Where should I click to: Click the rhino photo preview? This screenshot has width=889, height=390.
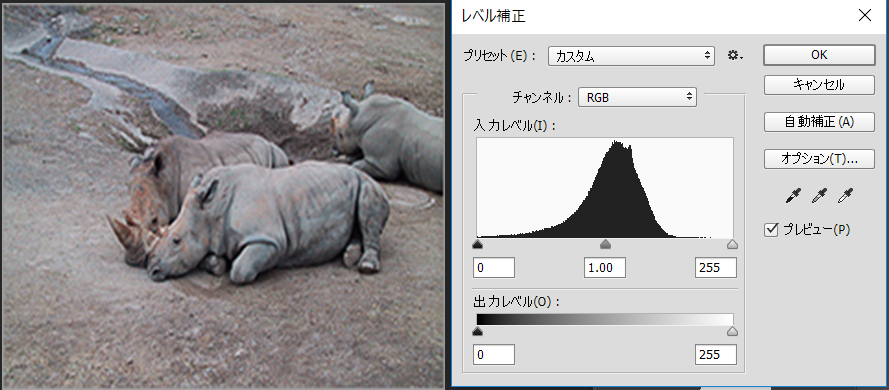coord(222,196)
